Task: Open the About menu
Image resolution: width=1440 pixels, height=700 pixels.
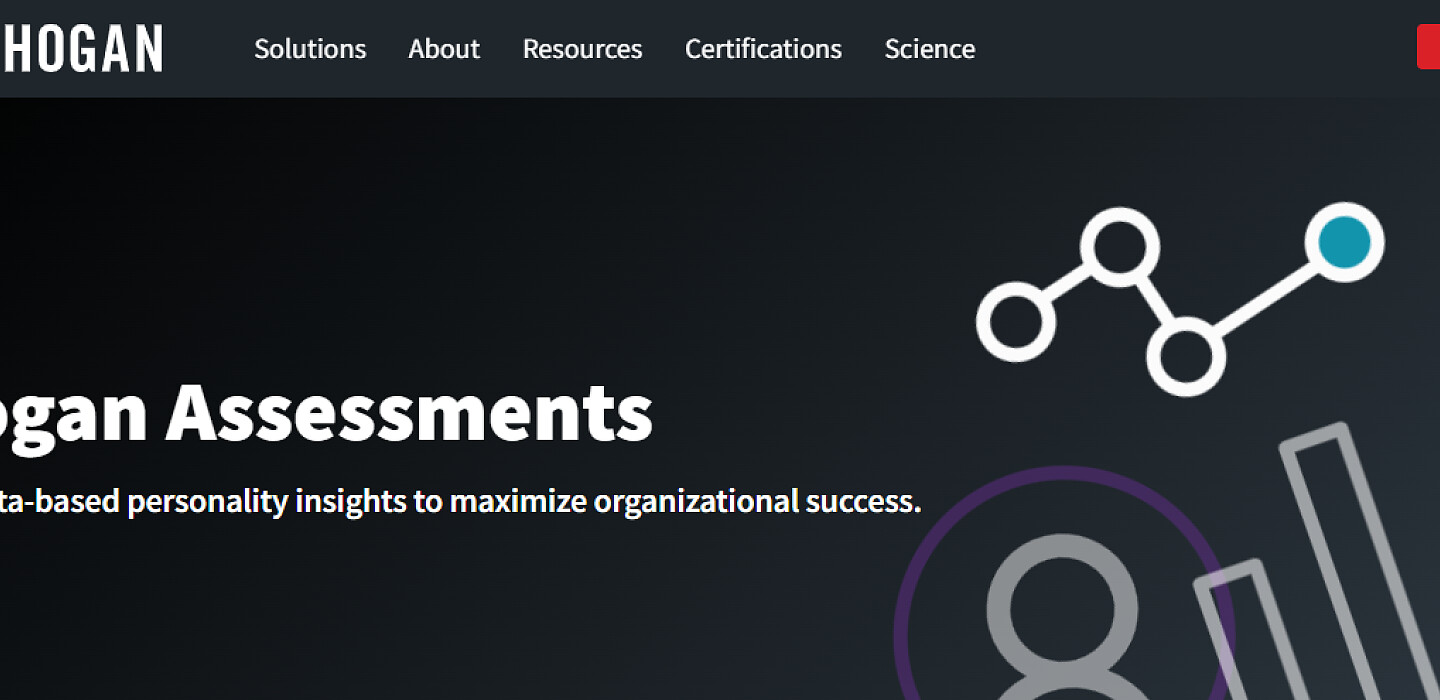Action: [444, 49]
